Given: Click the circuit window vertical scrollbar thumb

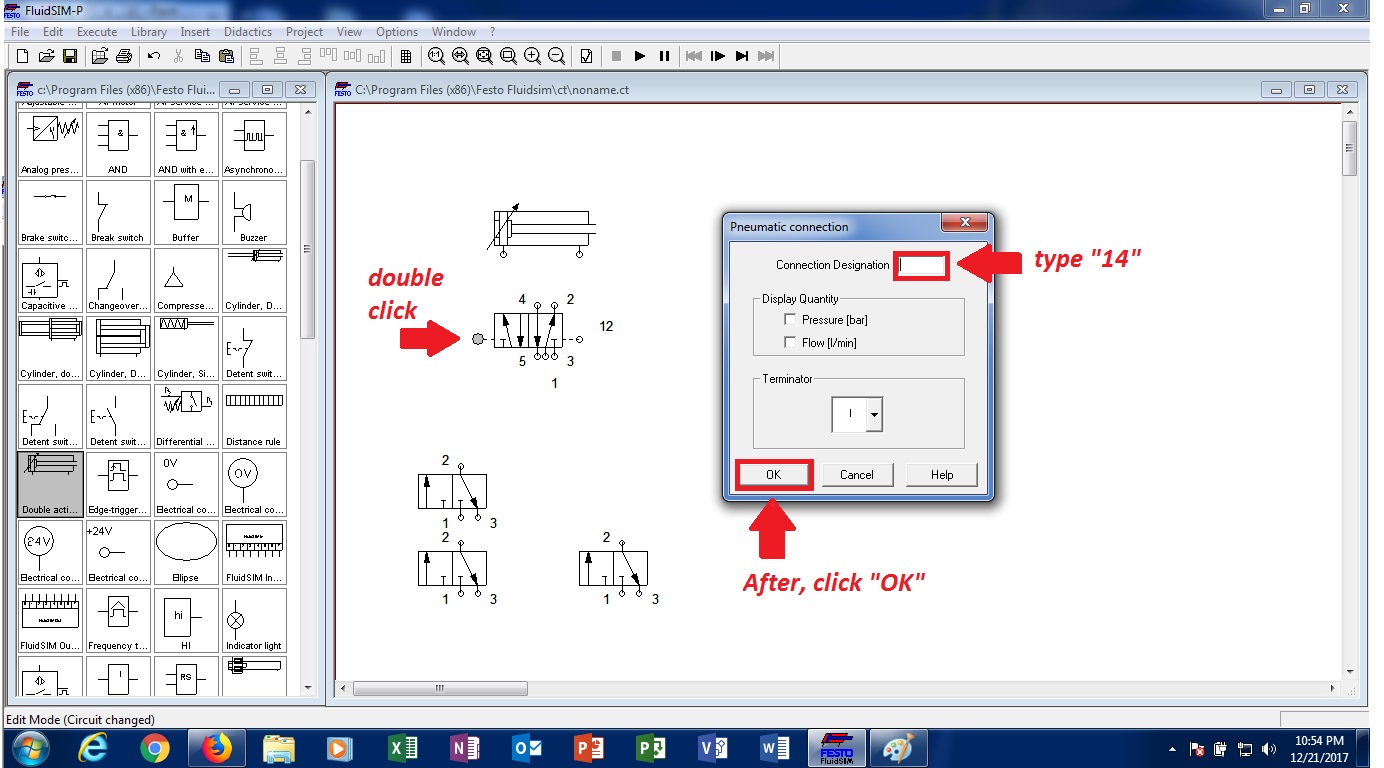Looking at the screenshot, I should click(x=1350, y=148).
